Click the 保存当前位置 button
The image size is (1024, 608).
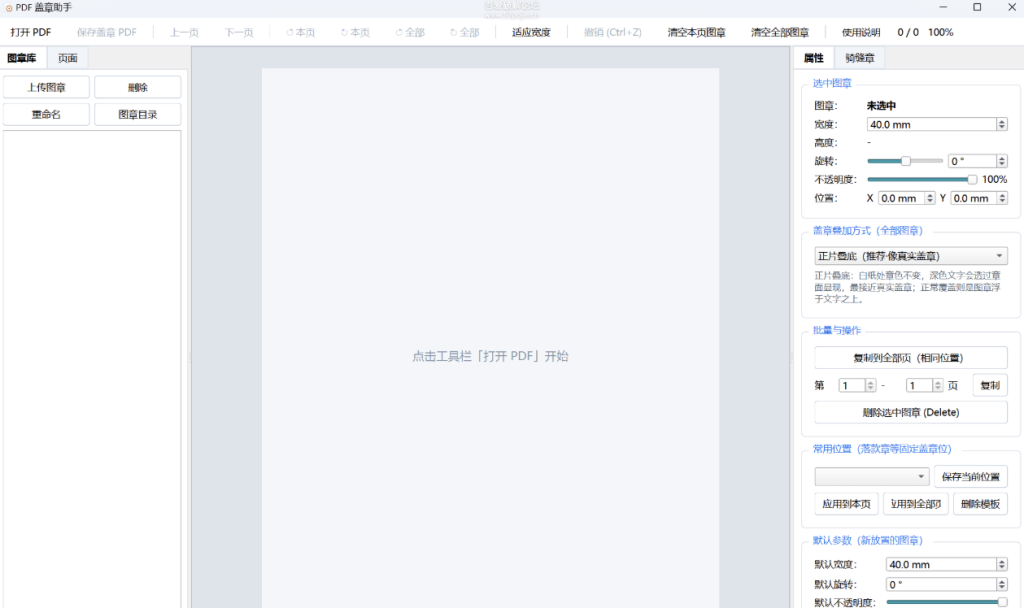(970, 476)
